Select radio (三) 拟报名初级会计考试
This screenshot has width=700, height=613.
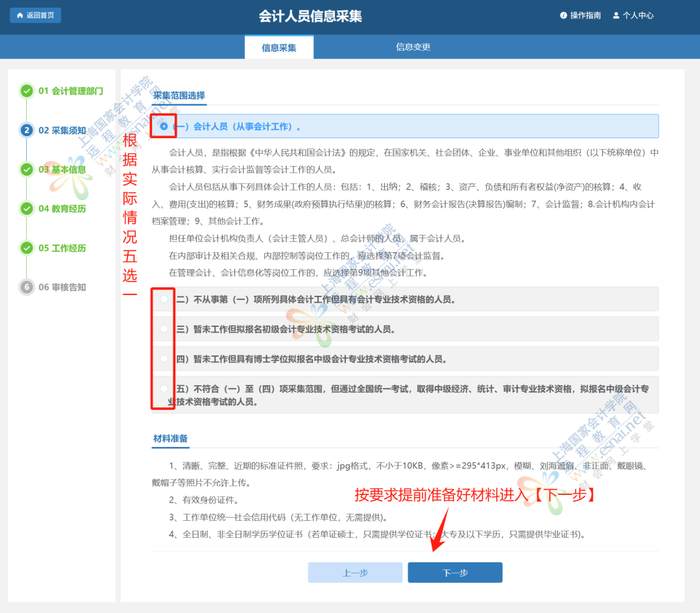coord(164,329)
